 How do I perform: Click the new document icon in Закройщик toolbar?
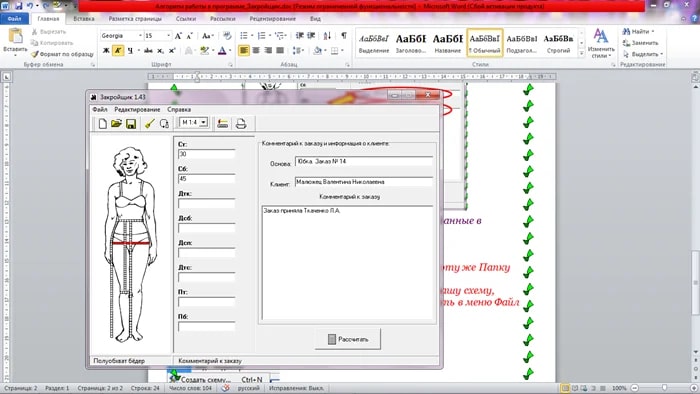click(103, 124)
